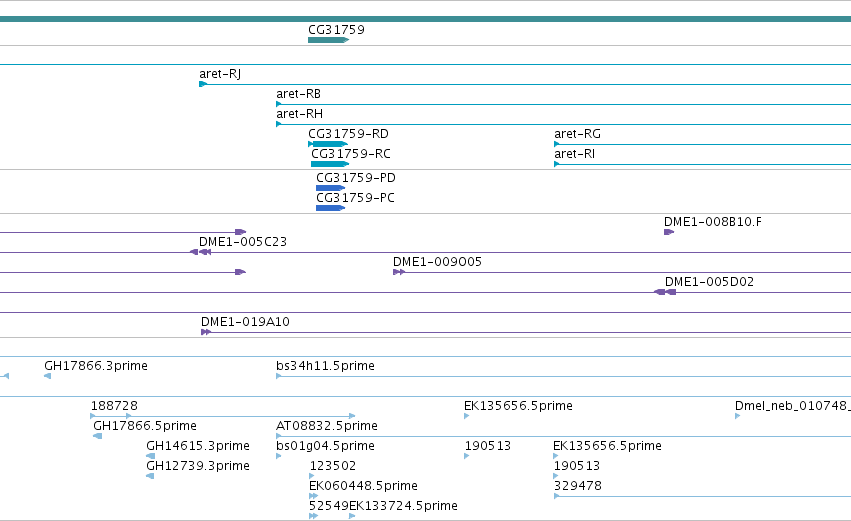Select the DME1-005D02 label
Image resolution: width=851 pixels, height=521 pixels.
pyautogui.click(x=709, y=282)
